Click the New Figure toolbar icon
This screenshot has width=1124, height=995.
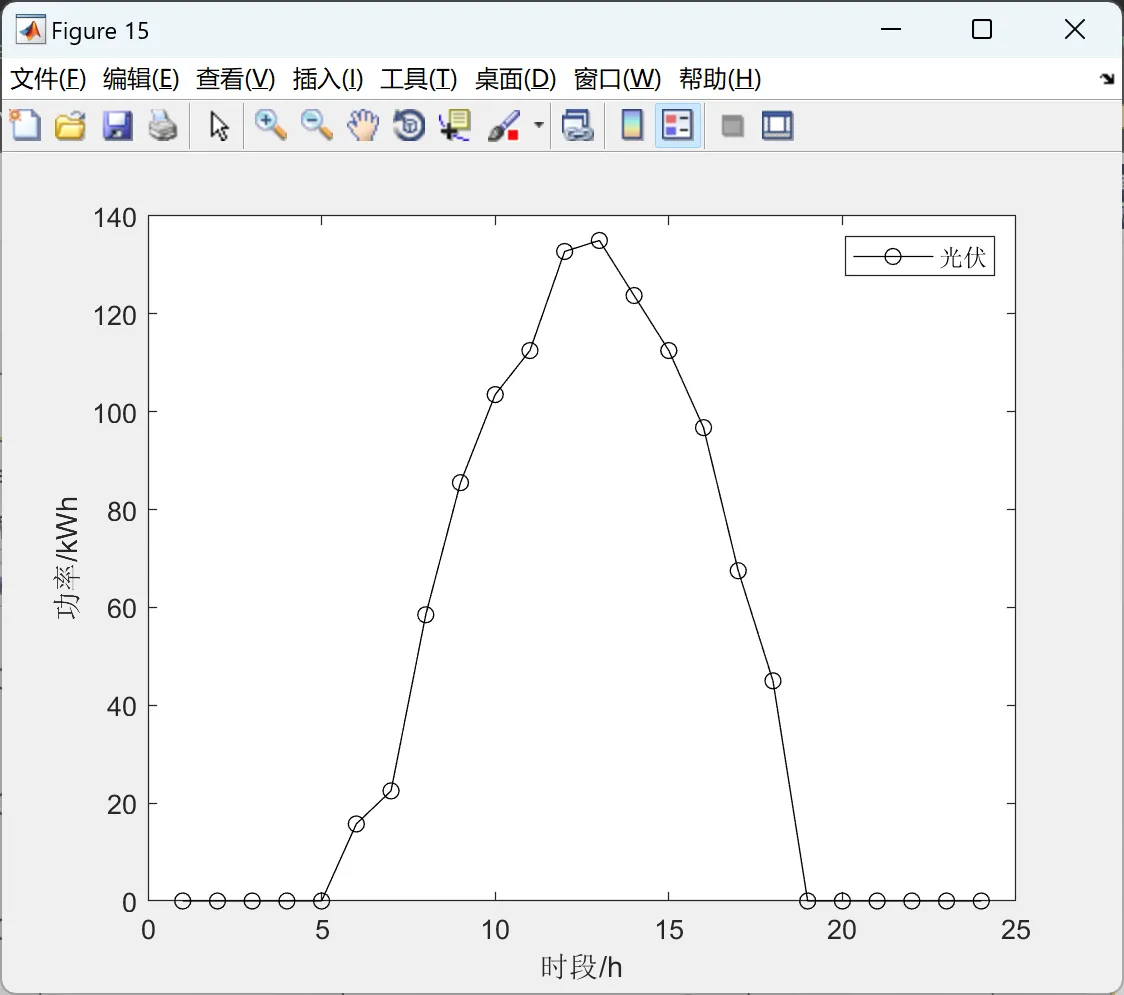pos(25,125)
